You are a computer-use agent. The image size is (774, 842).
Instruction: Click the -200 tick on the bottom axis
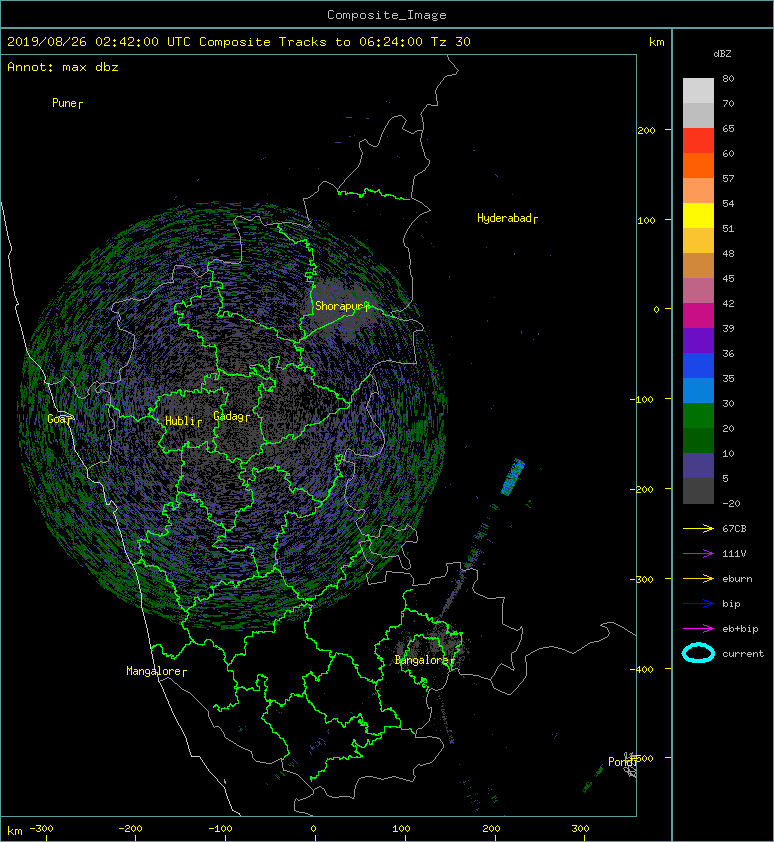pos(130,829)
